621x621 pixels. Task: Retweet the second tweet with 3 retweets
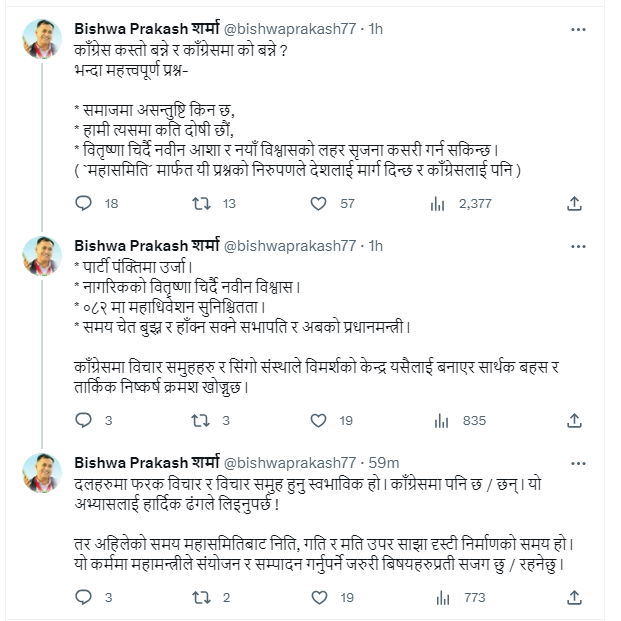[x=200, y=421]
